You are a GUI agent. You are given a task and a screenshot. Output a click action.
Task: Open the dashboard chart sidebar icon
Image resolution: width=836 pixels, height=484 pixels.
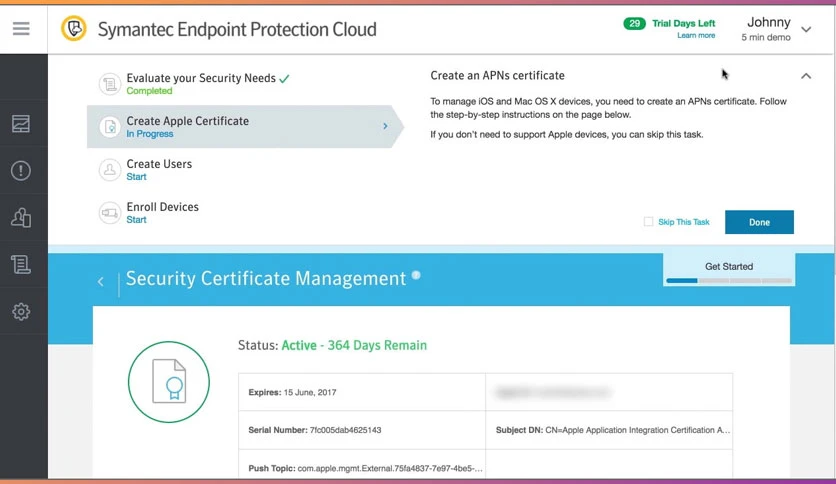click(21, 124)
